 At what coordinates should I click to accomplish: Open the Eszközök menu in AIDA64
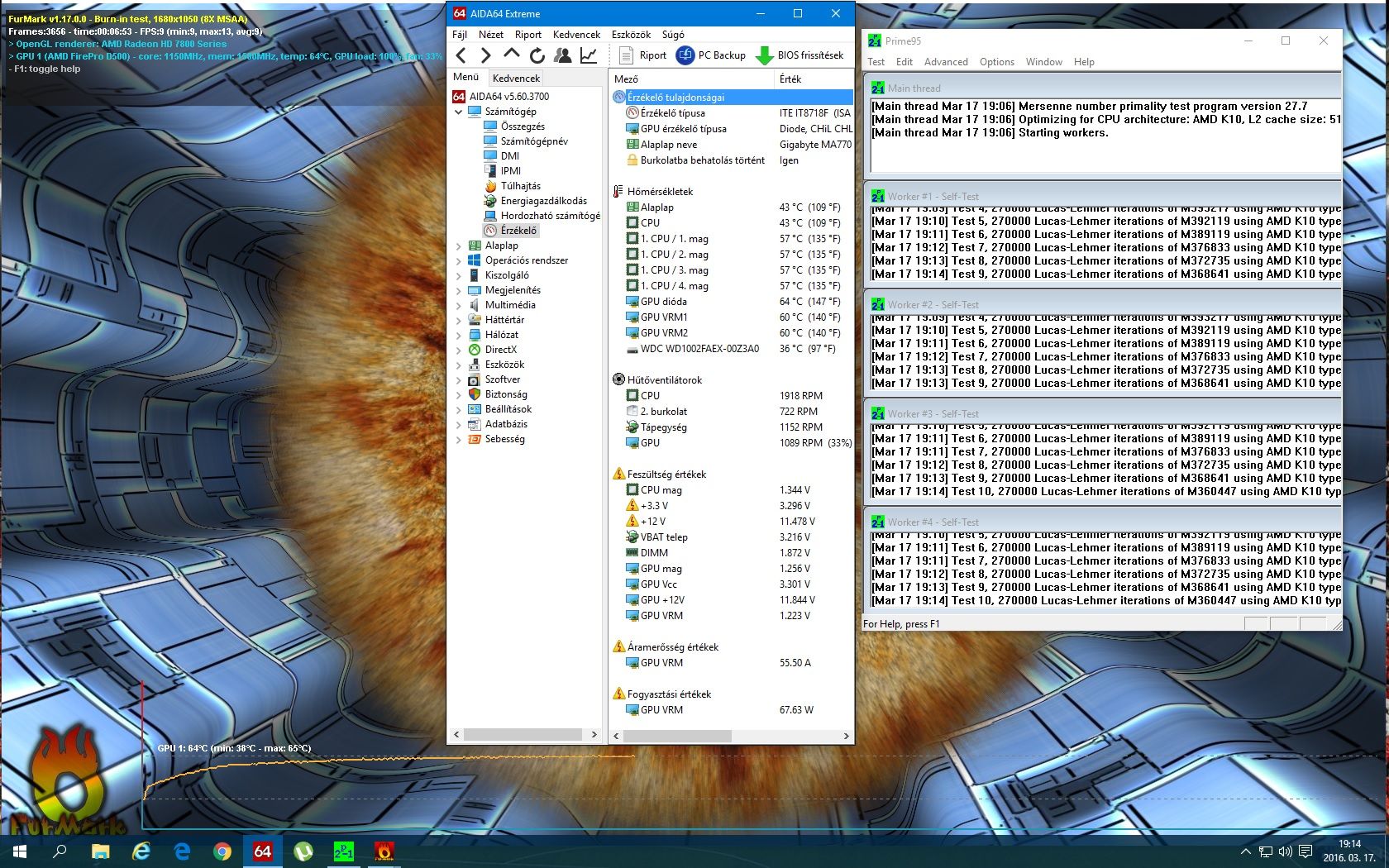632,35
